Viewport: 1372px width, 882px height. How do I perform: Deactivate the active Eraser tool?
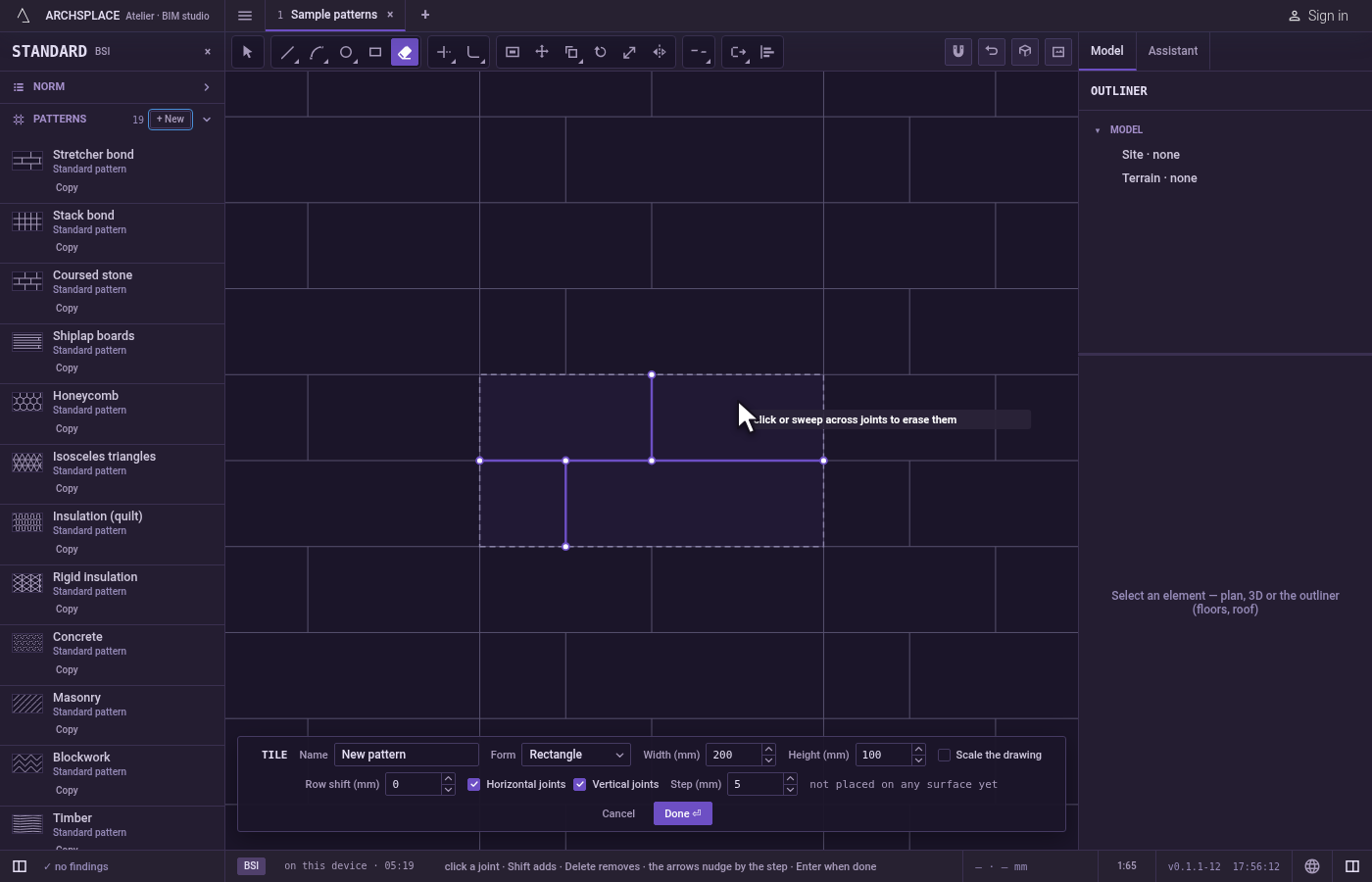coord(405,52)
